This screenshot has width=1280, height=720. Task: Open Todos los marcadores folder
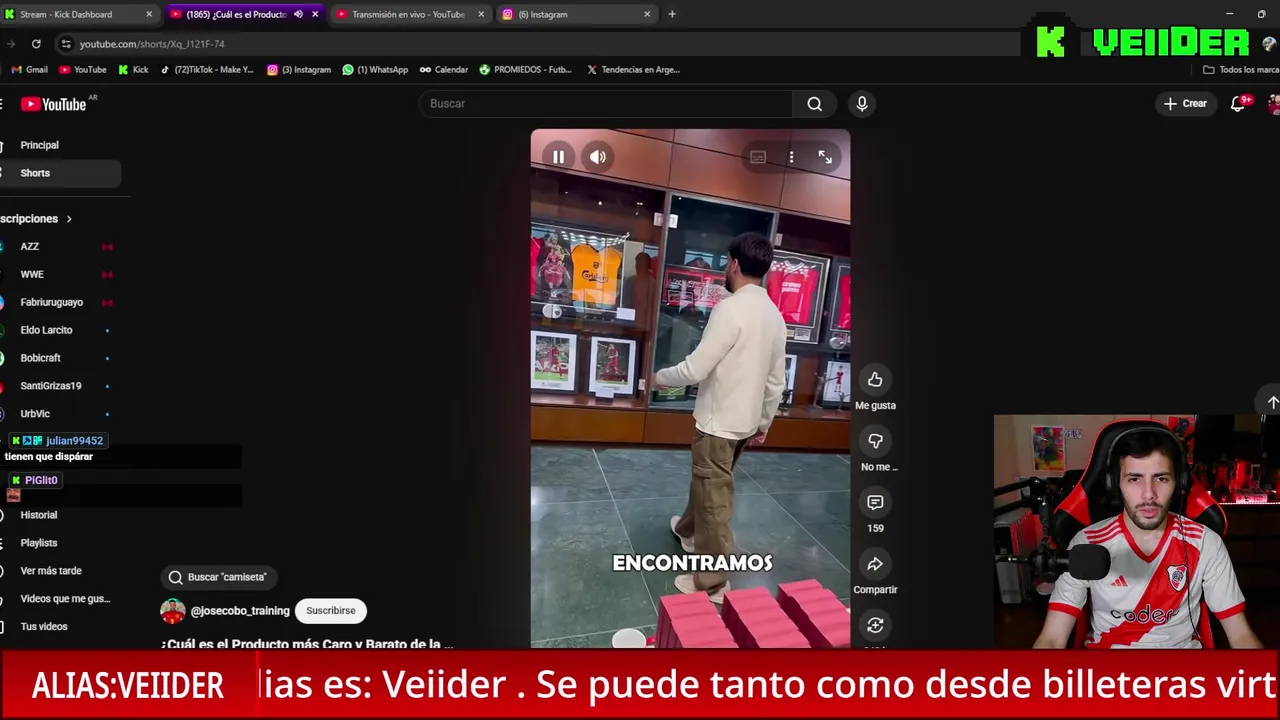point(1241,70)
